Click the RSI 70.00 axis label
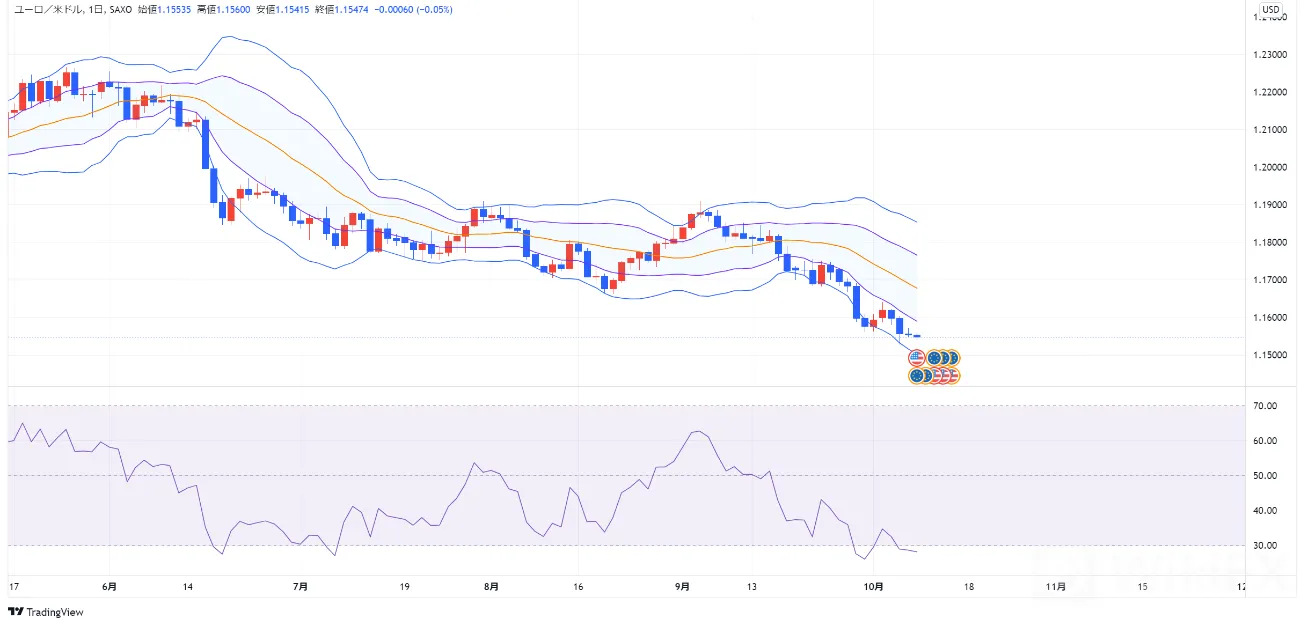 point(1267,406)
